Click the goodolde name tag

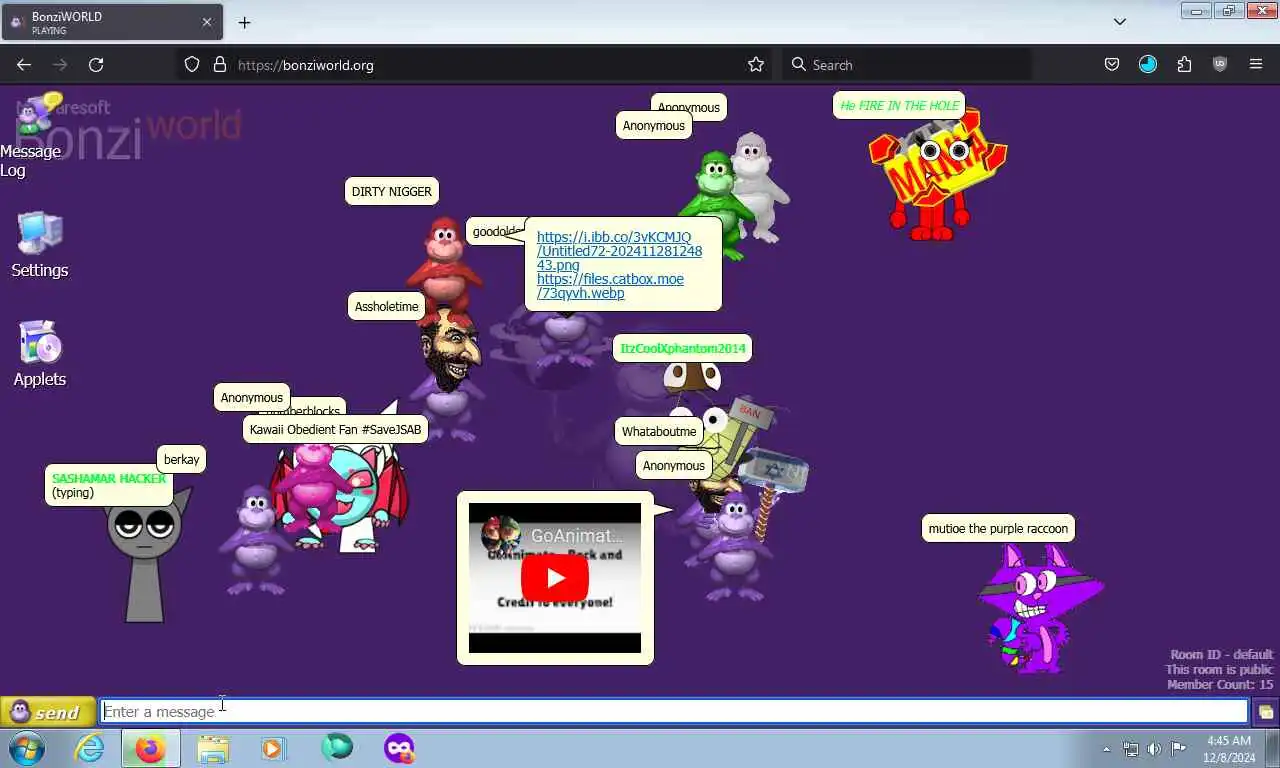click(x=495, y=232)
